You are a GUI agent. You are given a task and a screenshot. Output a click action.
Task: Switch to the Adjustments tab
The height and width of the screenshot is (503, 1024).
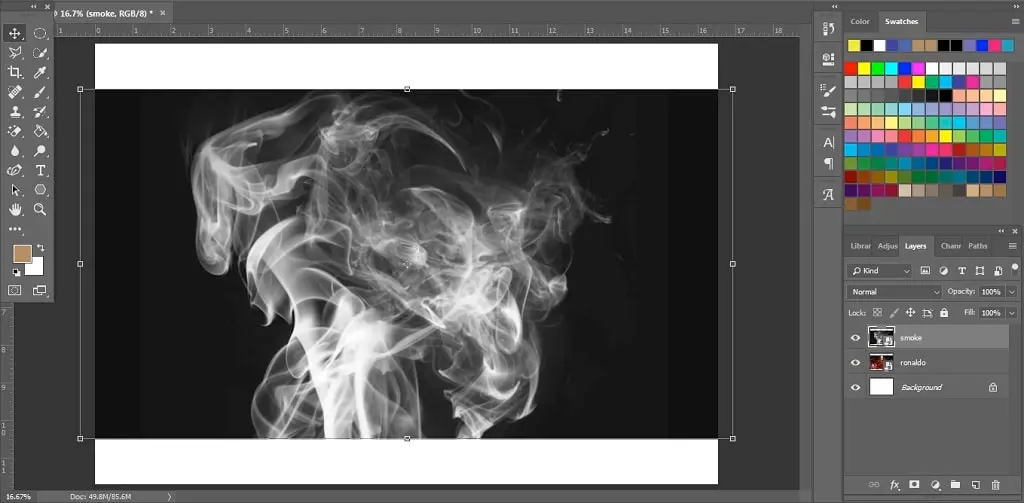tap(888, 246)
